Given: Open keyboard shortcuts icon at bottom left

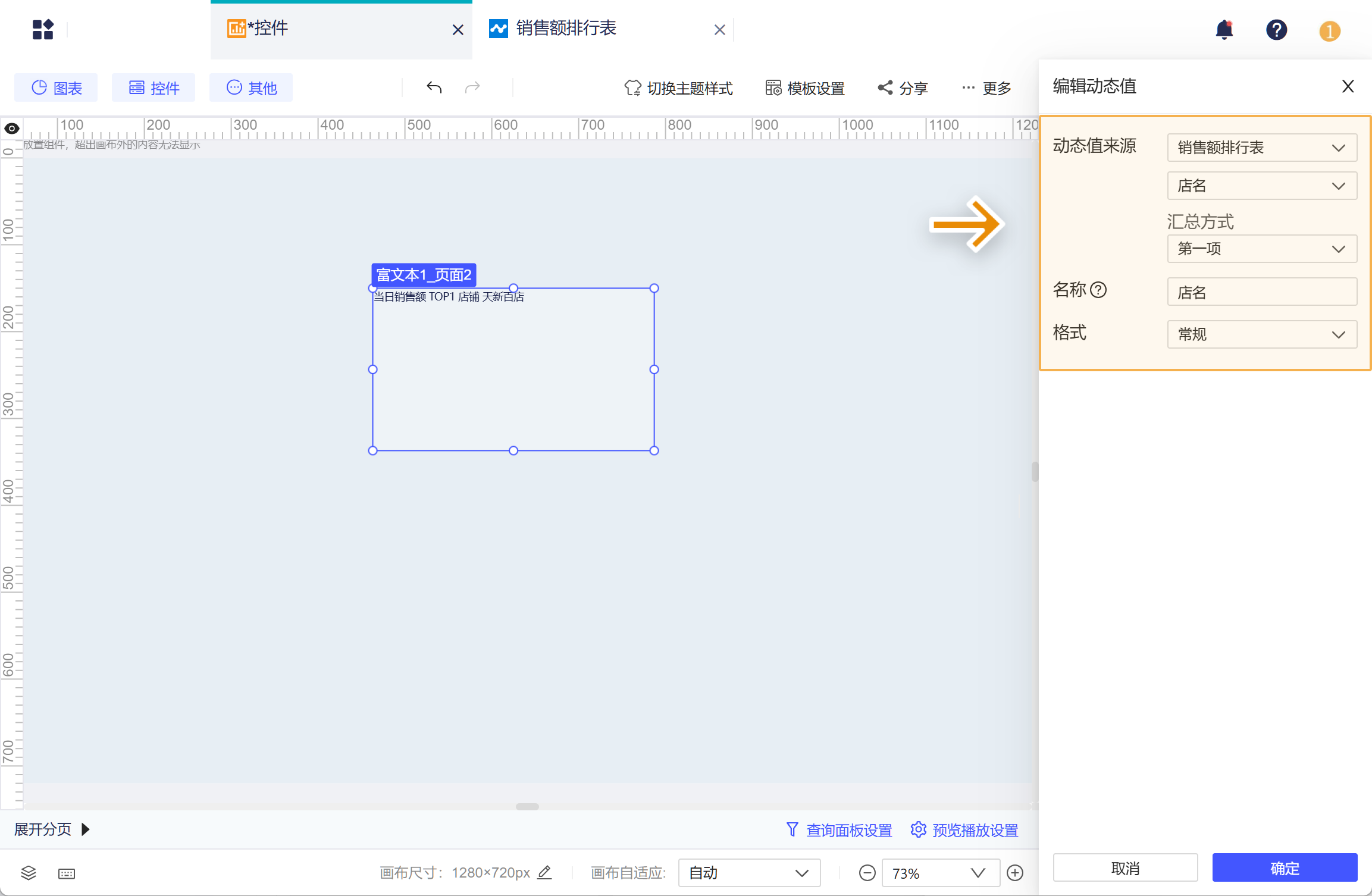Looking at the screenshot, I should tap(66, 873).
